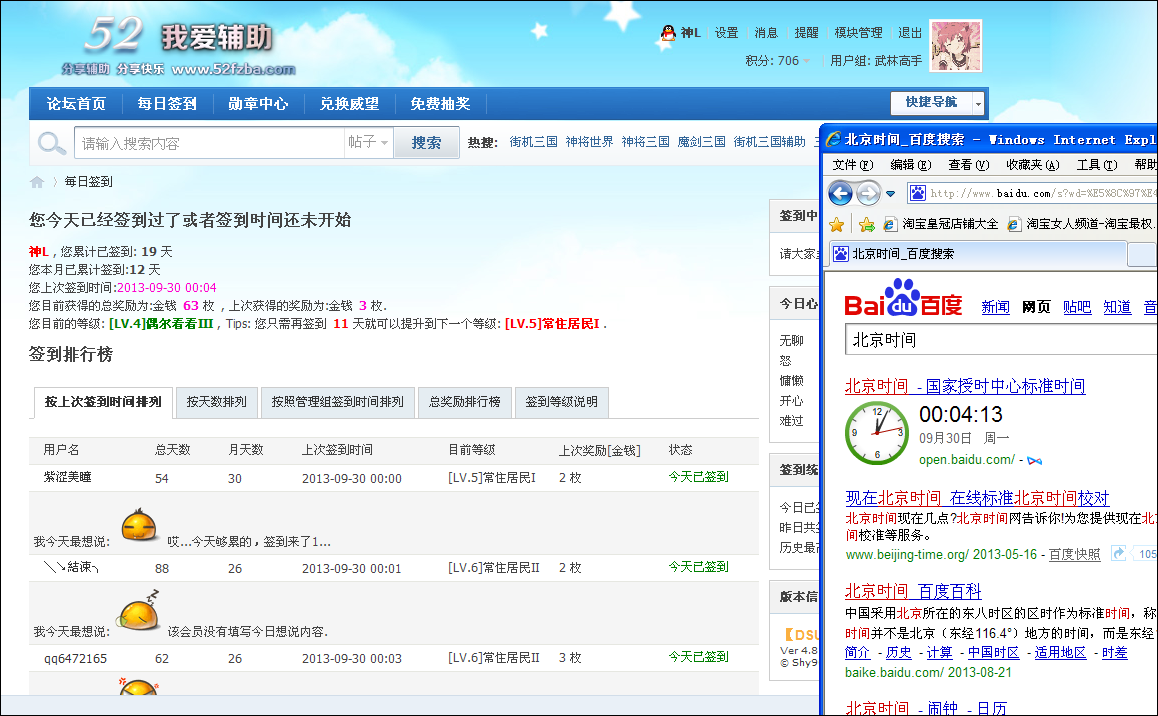
Task: Open 工具(T) menu in Internet Explorer
Action: point(1095,165)
